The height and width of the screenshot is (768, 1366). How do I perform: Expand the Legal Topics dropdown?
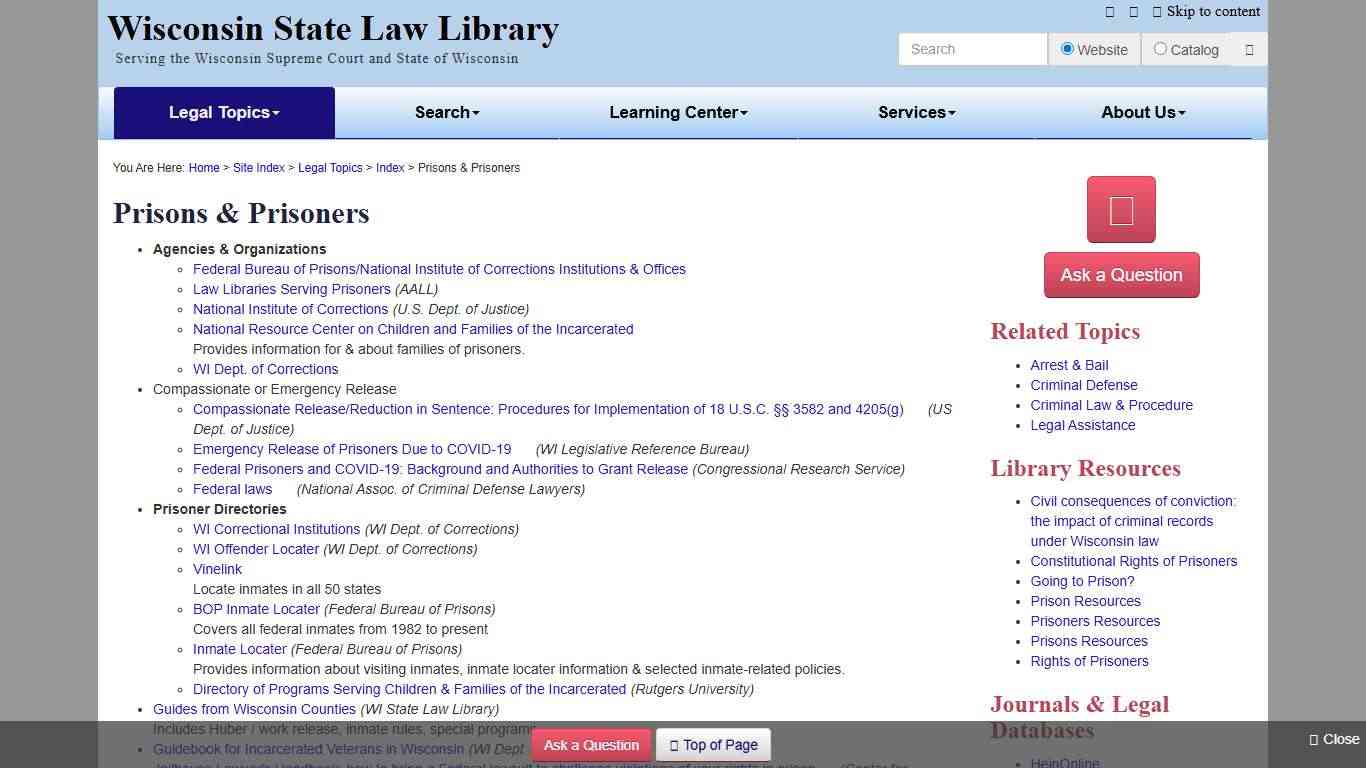click(224, 112)
